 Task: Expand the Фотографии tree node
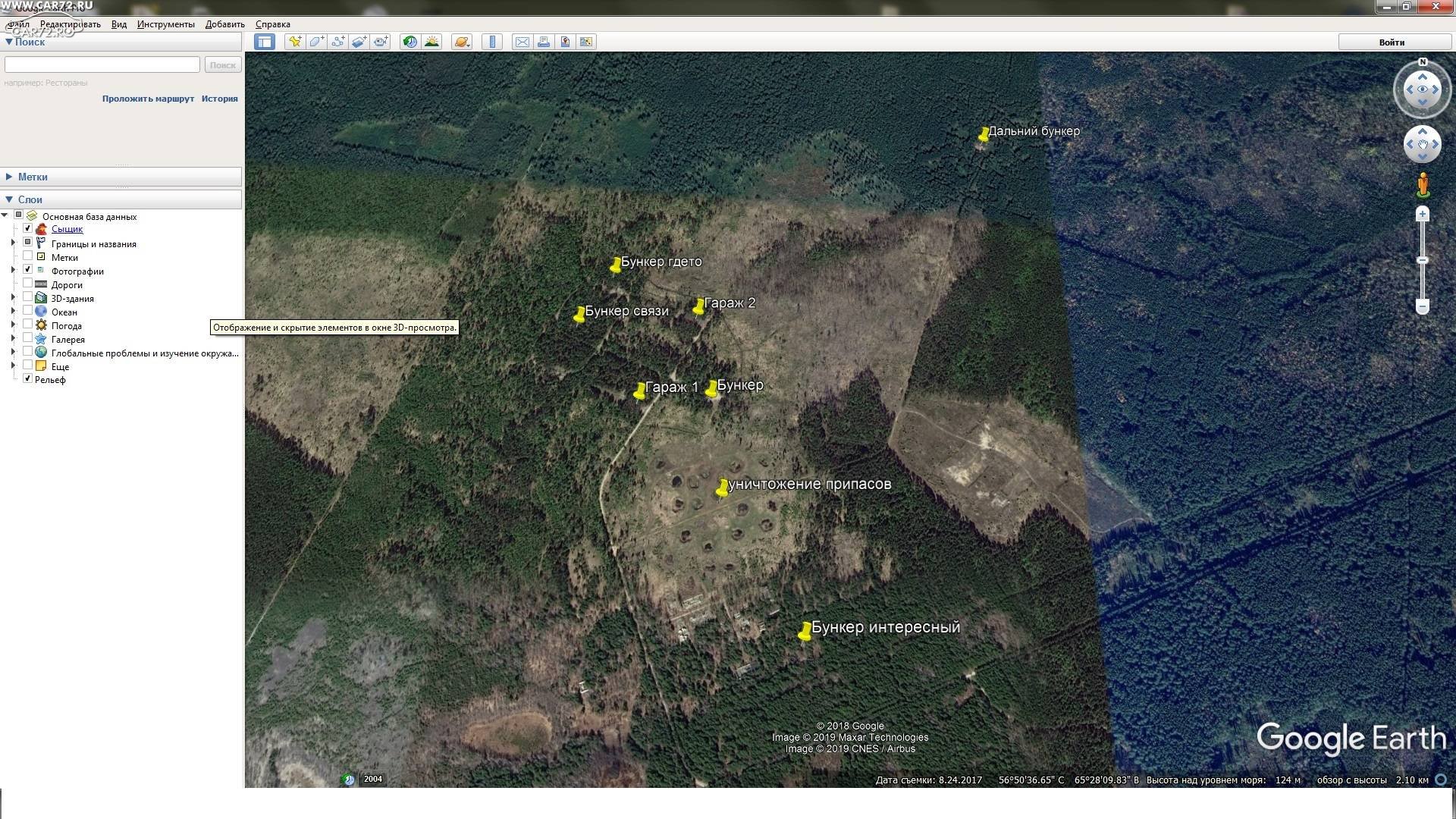13,270
